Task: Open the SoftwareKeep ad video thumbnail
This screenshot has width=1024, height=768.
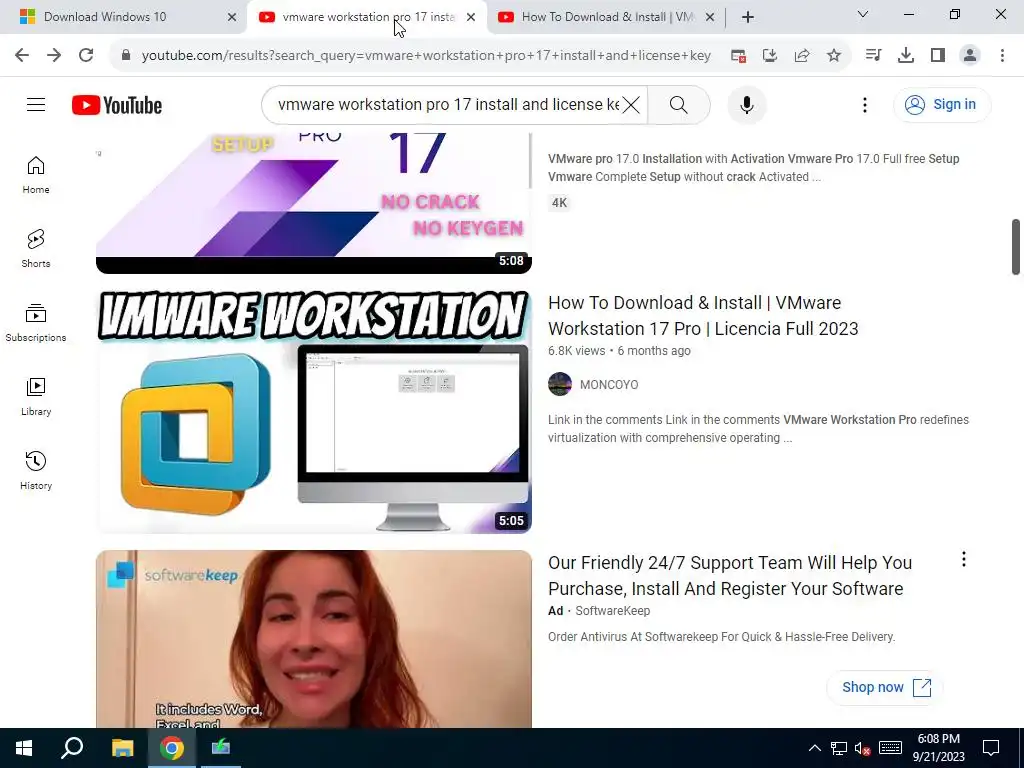Action: pyautogui.click(x=313, y=639)
